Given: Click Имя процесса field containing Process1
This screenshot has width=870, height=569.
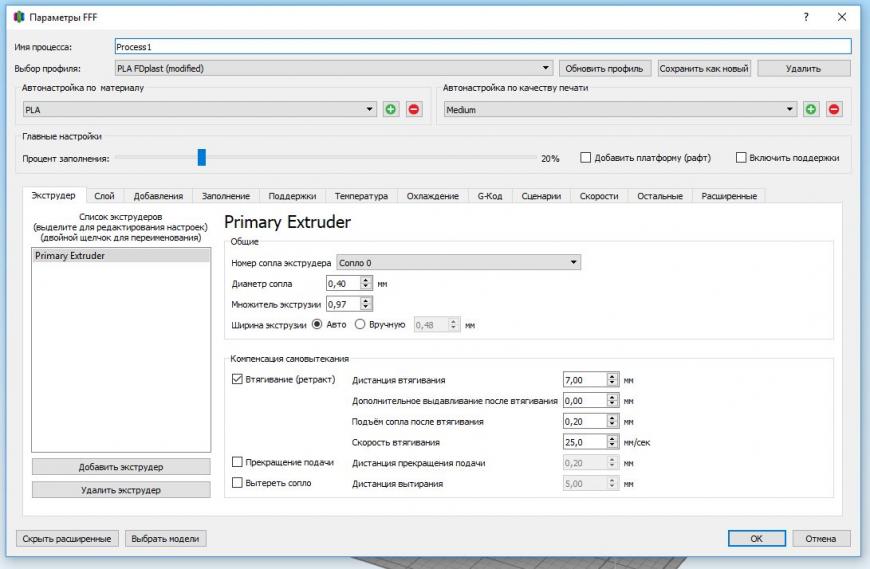Looking at the screenshot, I should tap(483, 47).
